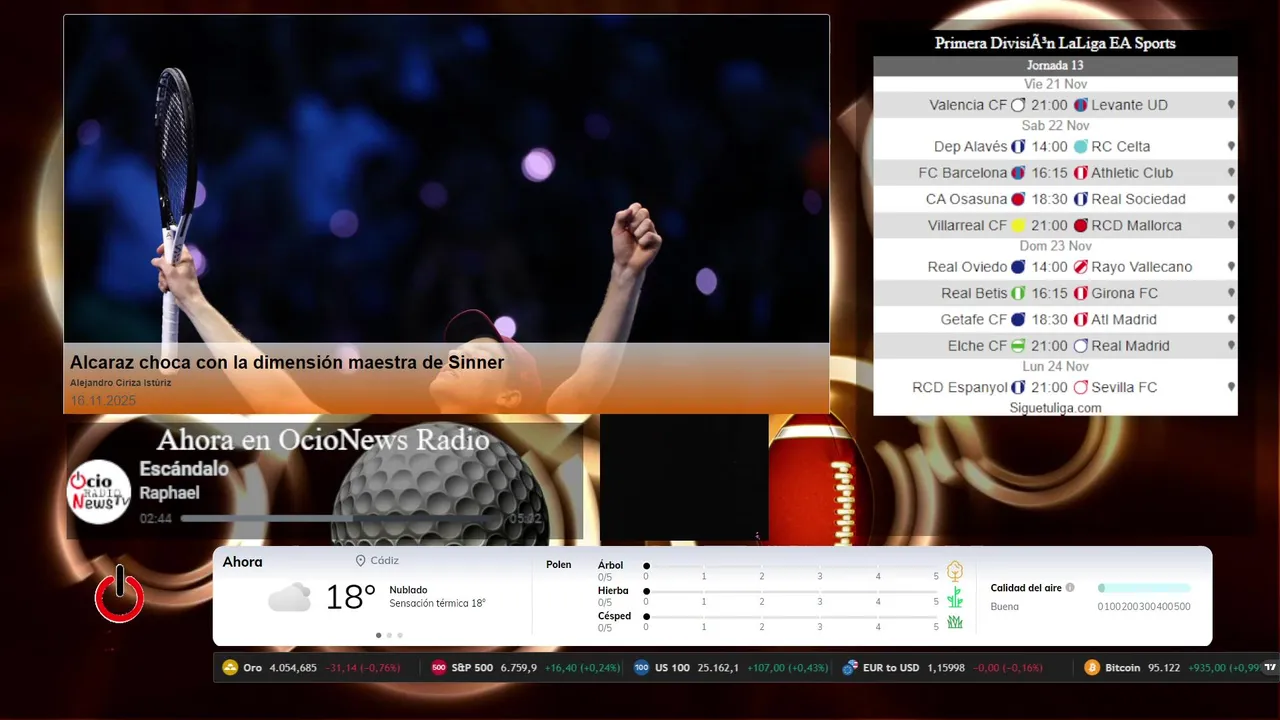Click the Sensación térmica 18° text
This screenshot has width=1280, height=720.
click(437, 604)
